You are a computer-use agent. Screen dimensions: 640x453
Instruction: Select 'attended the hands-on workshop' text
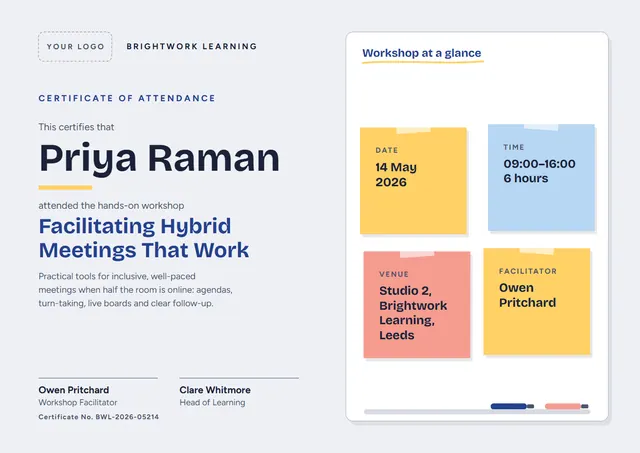point(111,205)
